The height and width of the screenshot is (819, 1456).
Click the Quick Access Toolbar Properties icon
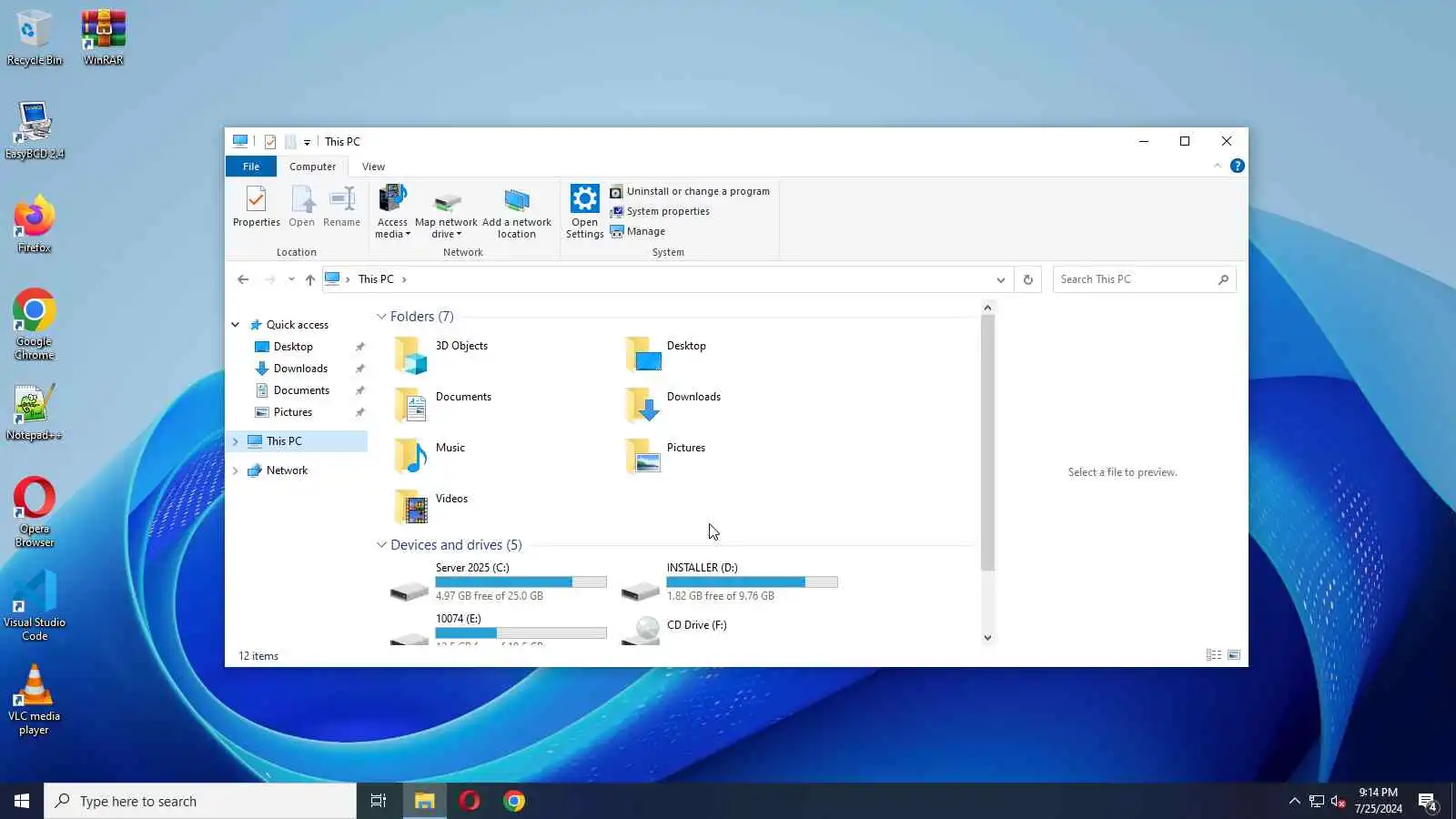pos(270,142)
